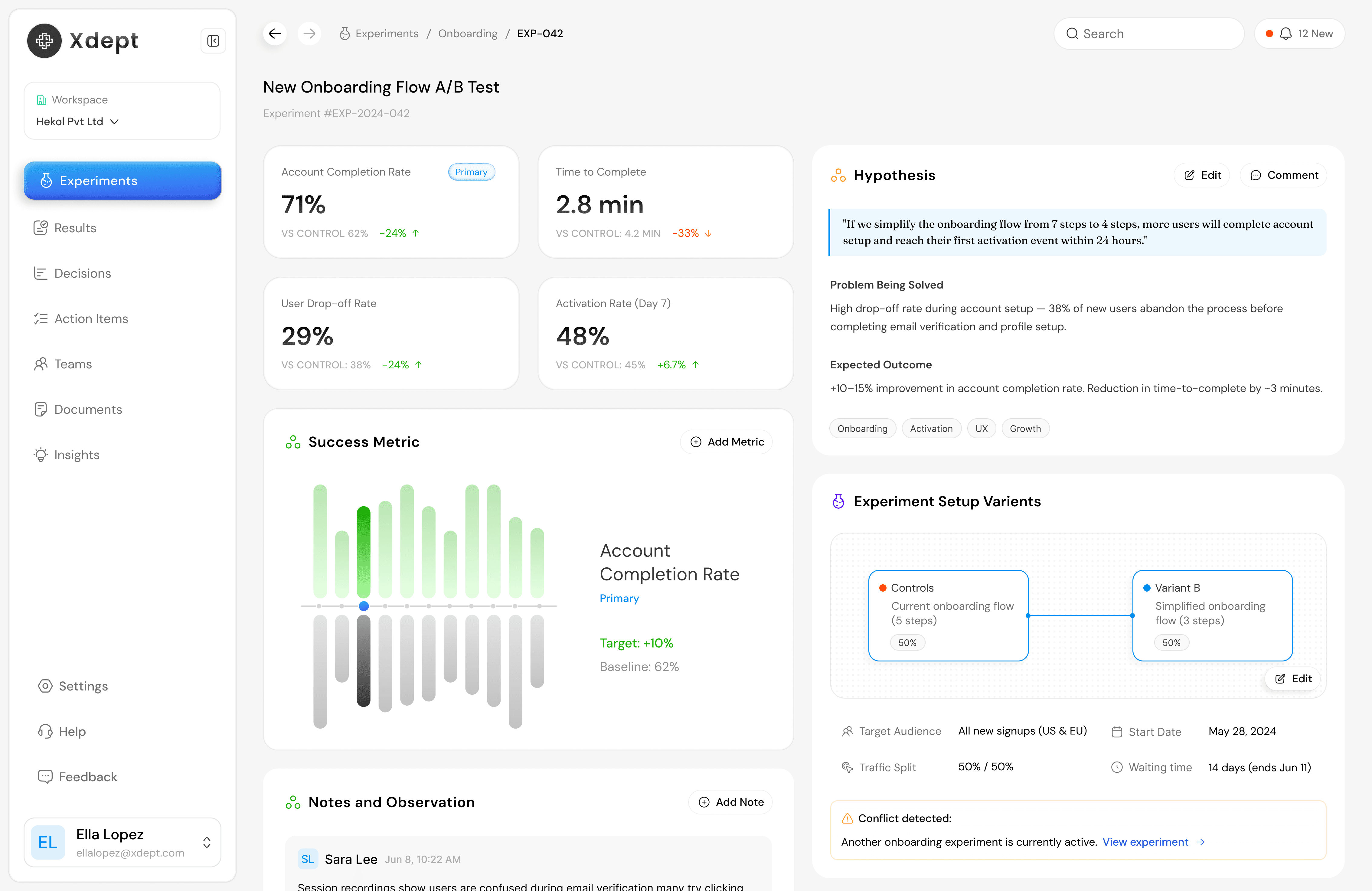The width and height of the screenshot is (1372, 891).
Task: Click the forward arrow navigation button
Action: 309,34
